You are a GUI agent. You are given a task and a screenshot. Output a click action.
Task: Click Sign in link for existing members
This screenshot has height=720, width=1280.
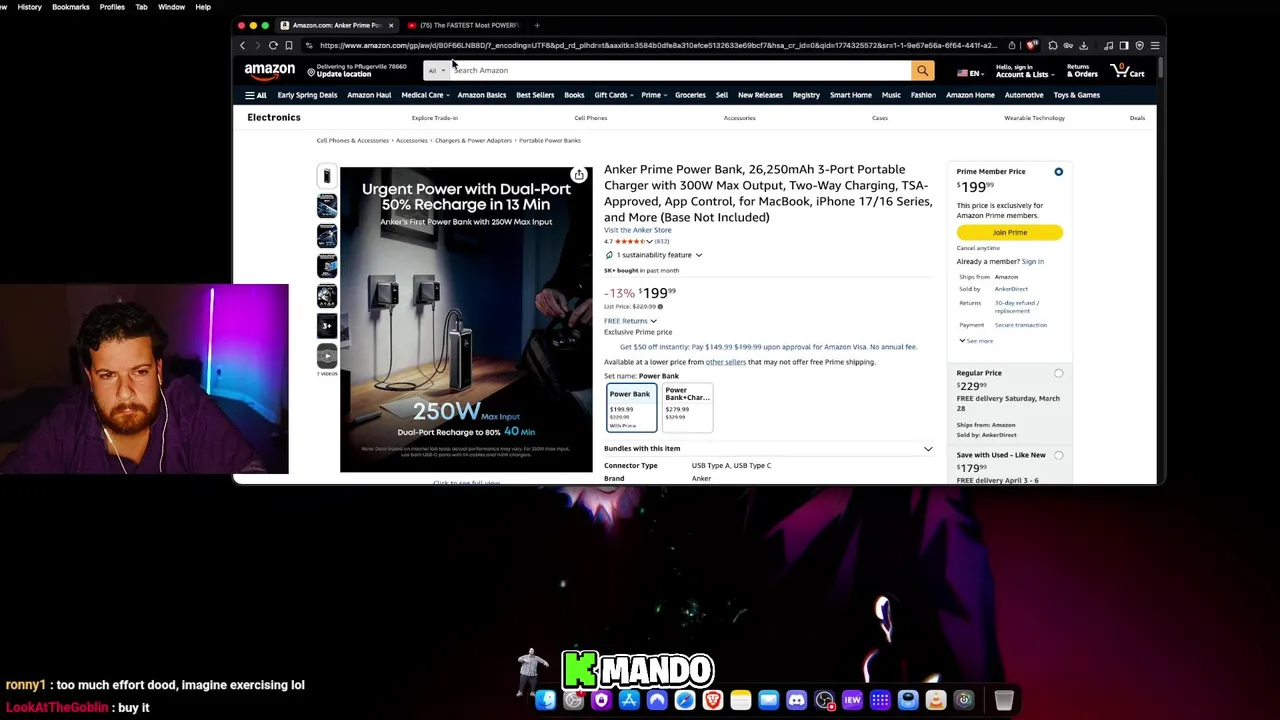[x=1033, y=262]
